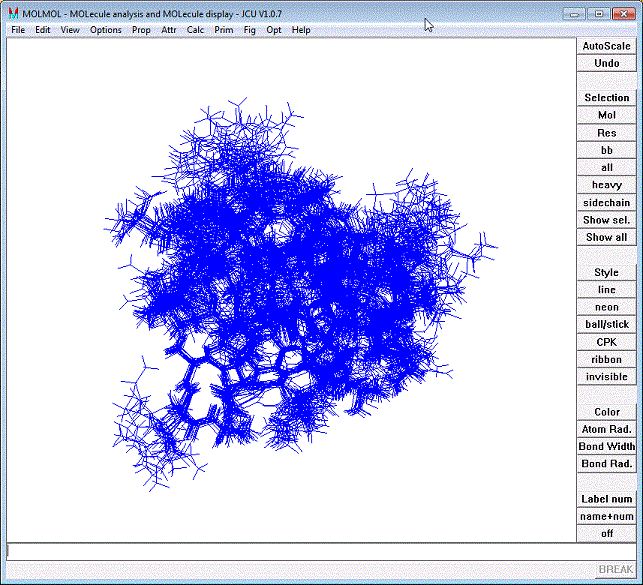Screen dimensions: 643x585
Task: Set labels to name+num
Action: [x=607, y=516]
